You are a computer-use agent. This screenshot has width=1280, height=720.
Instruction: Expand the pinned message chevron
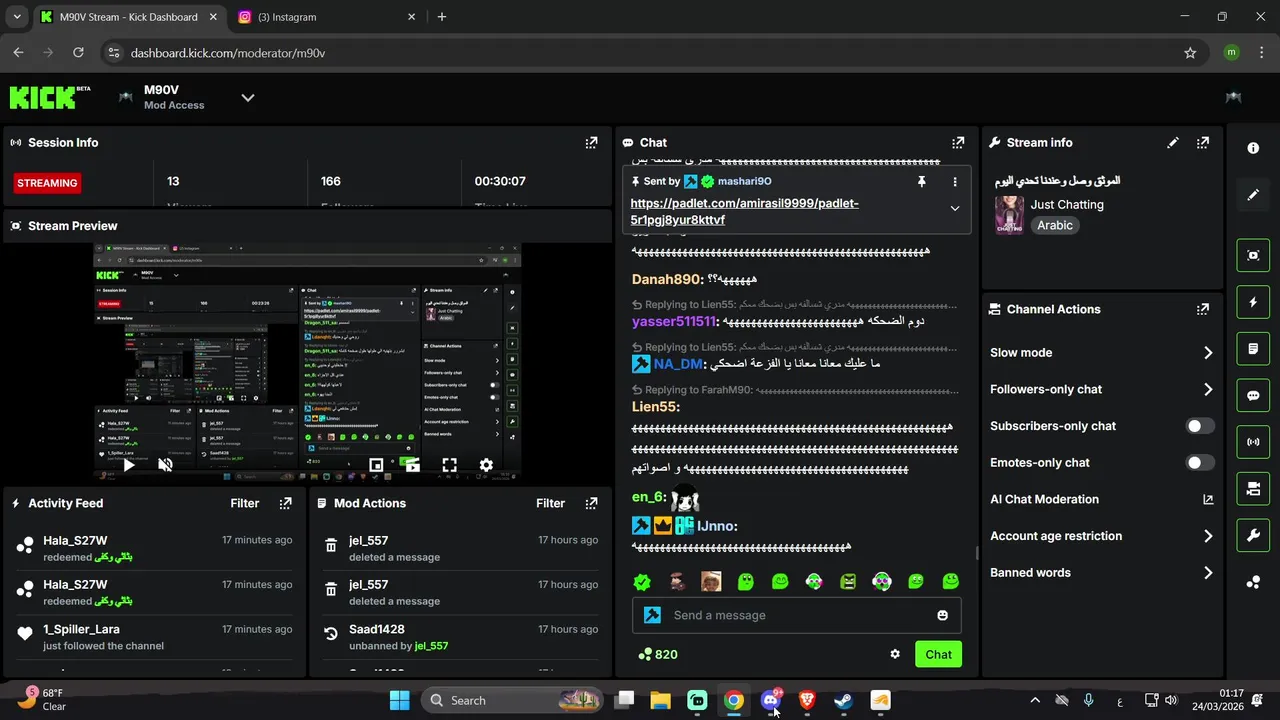click(955, 209)
